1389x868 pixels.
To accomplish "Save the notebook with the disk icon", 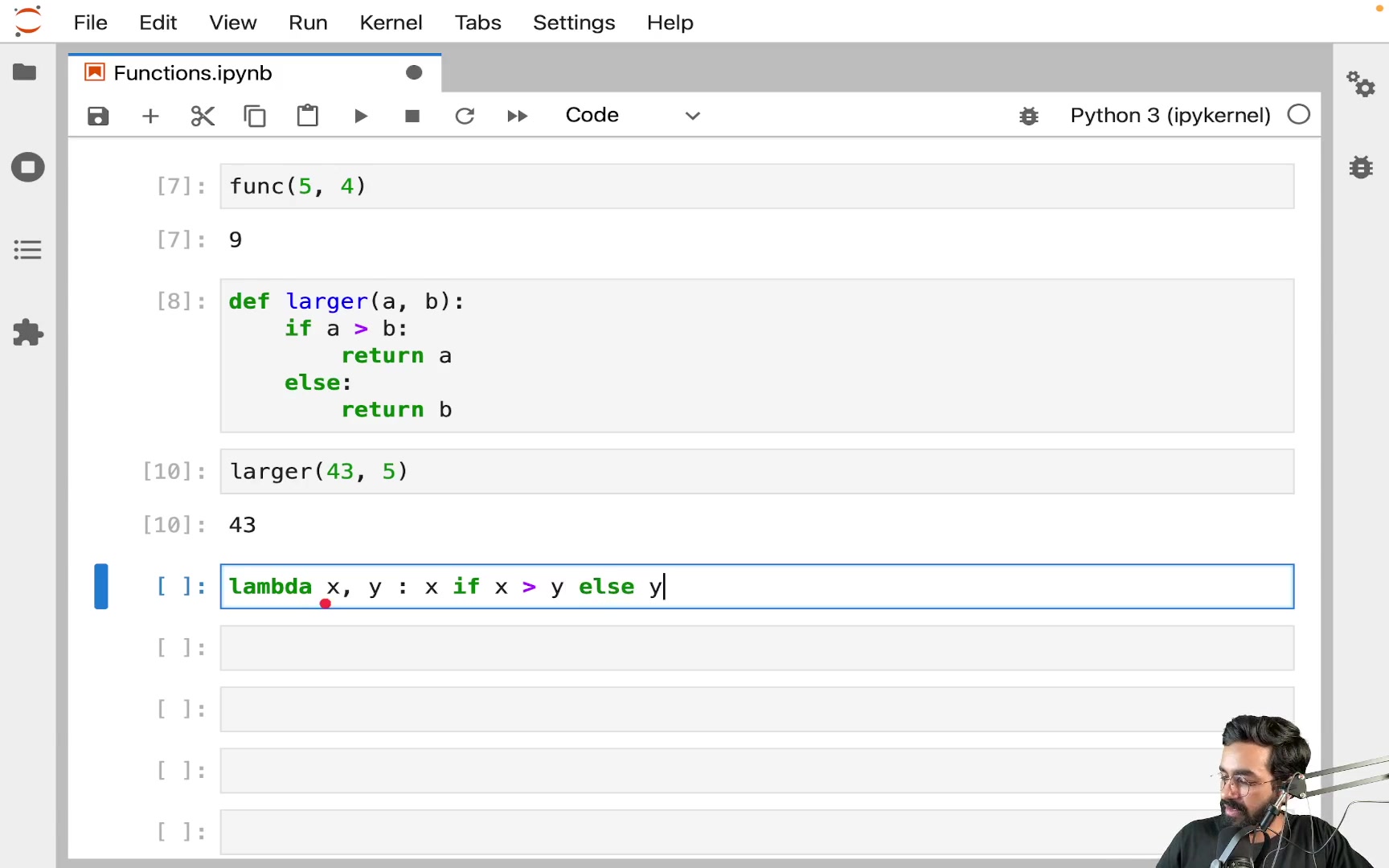I will [x=98, y=116].
